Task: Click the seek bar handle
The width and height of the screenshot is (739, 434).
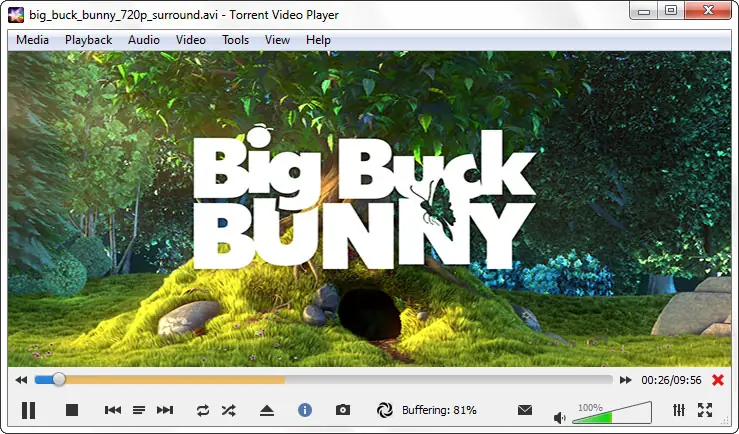Action: click(x=59, y=379)
